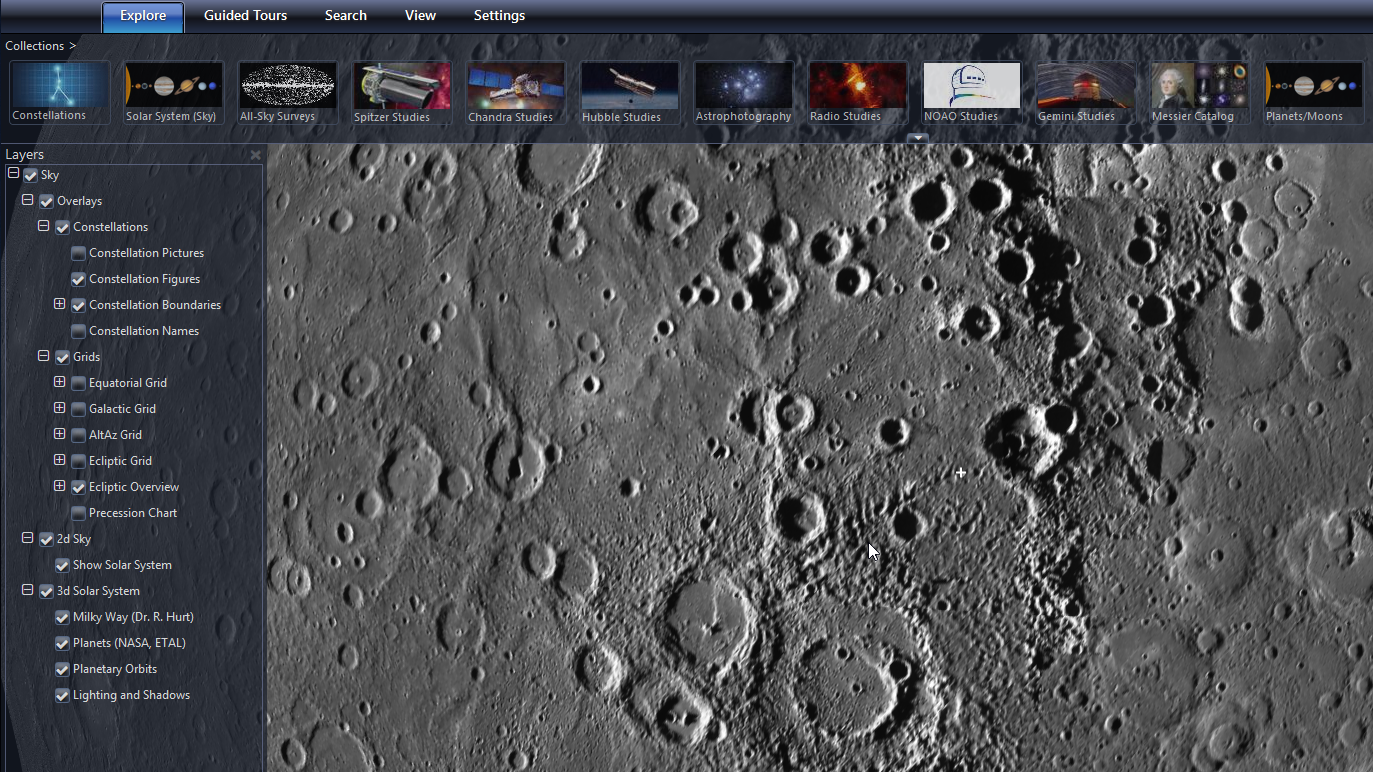This screenshot has width=1373, height=772.
Task: Expand the Ecliptic Overview node
Action: tap(60, 486)
